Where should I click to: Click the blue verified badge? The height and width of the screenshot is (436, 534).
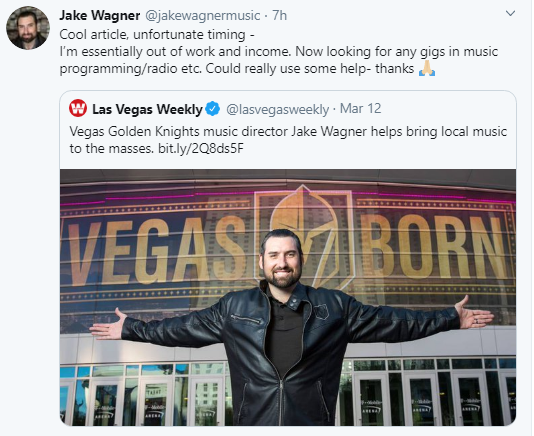click(213, 109)
